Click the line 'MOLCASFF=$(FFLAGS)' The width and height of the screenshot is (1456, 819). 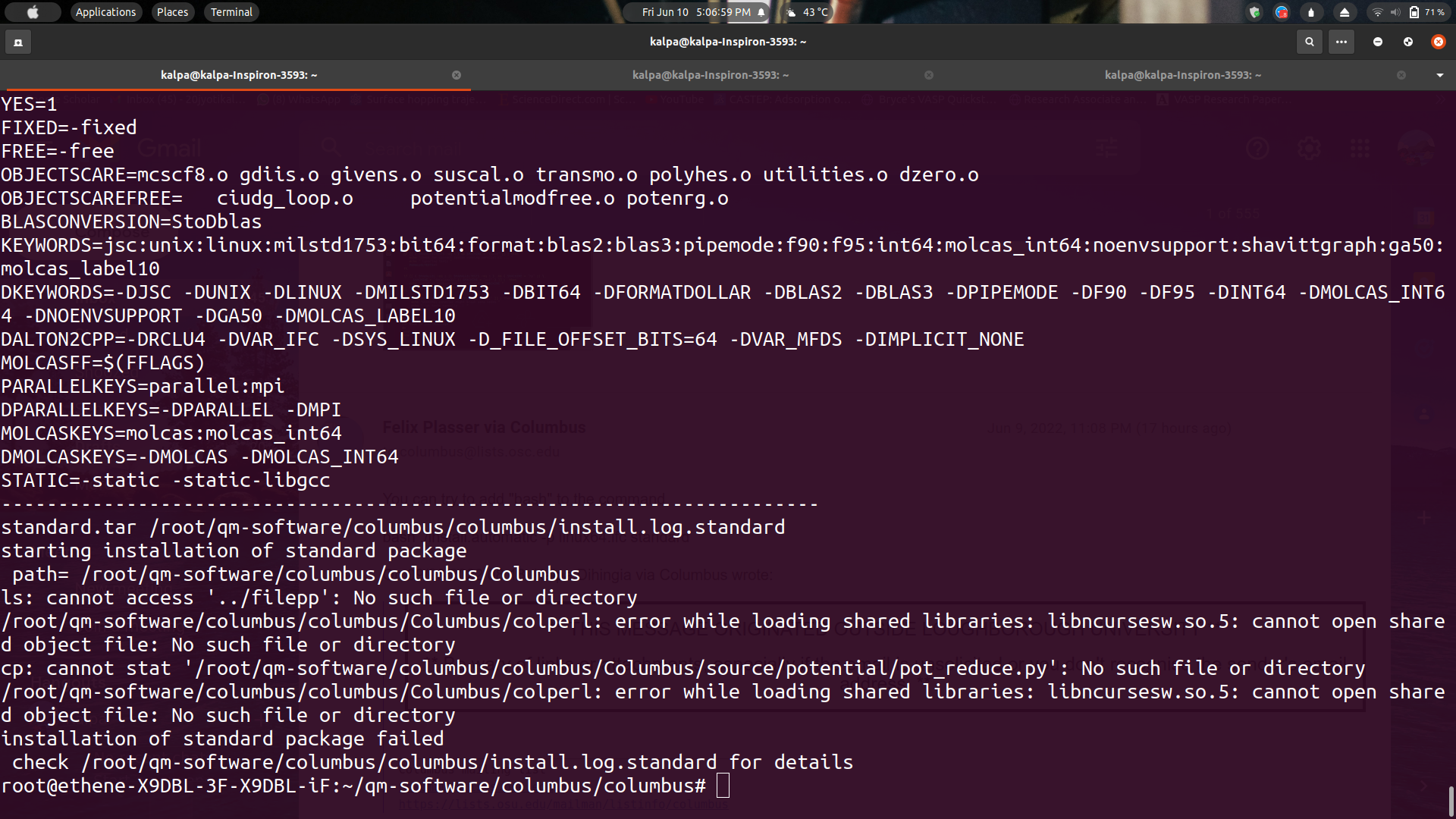point(103,362)
